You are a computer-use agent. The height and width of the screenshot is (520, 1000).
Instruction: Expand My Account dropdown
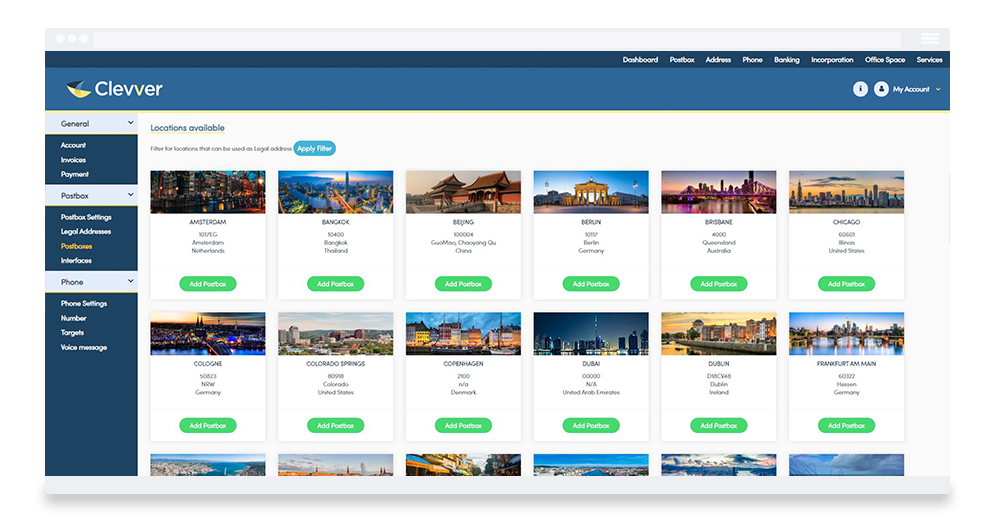click(916, 89)
